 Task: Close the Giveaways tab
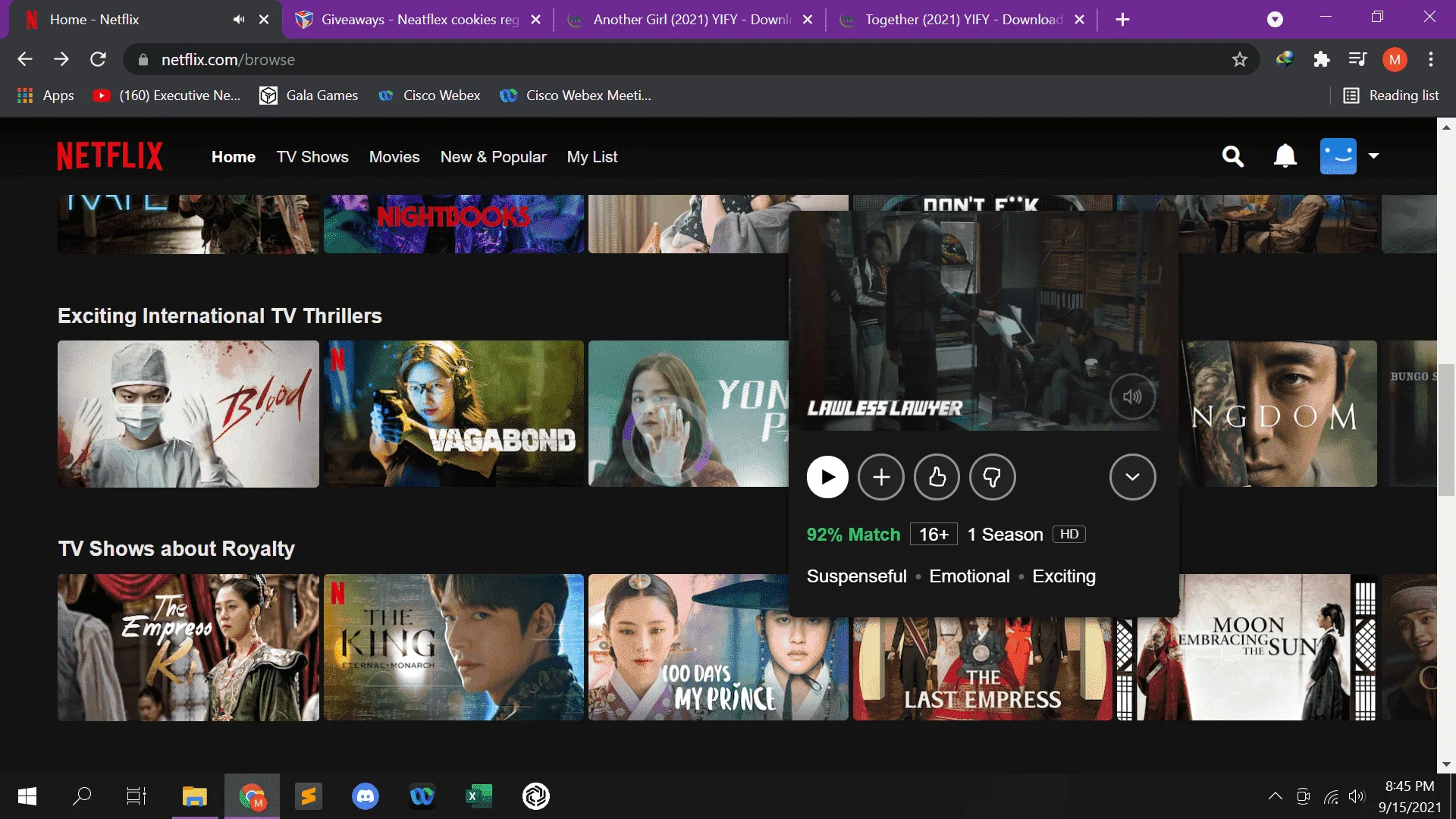coord(535,20)
